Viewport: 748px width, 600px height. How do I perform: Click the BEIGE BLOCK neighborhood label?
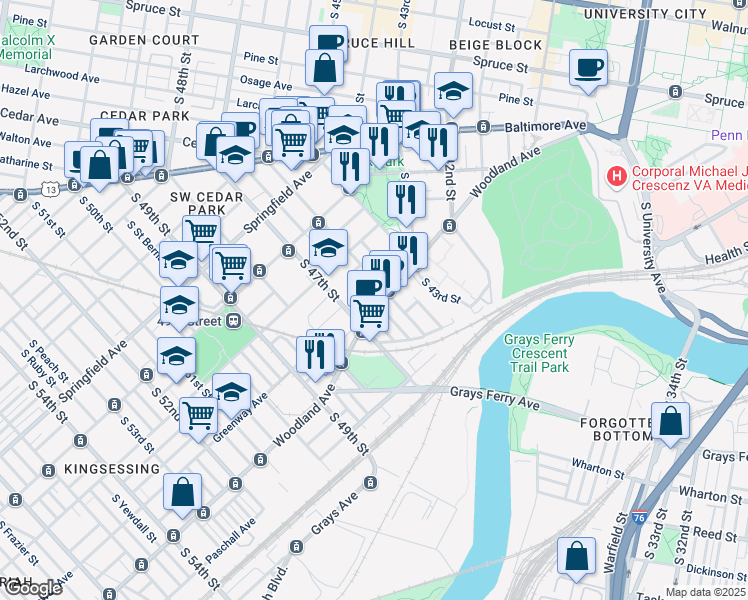coord(496,45)
